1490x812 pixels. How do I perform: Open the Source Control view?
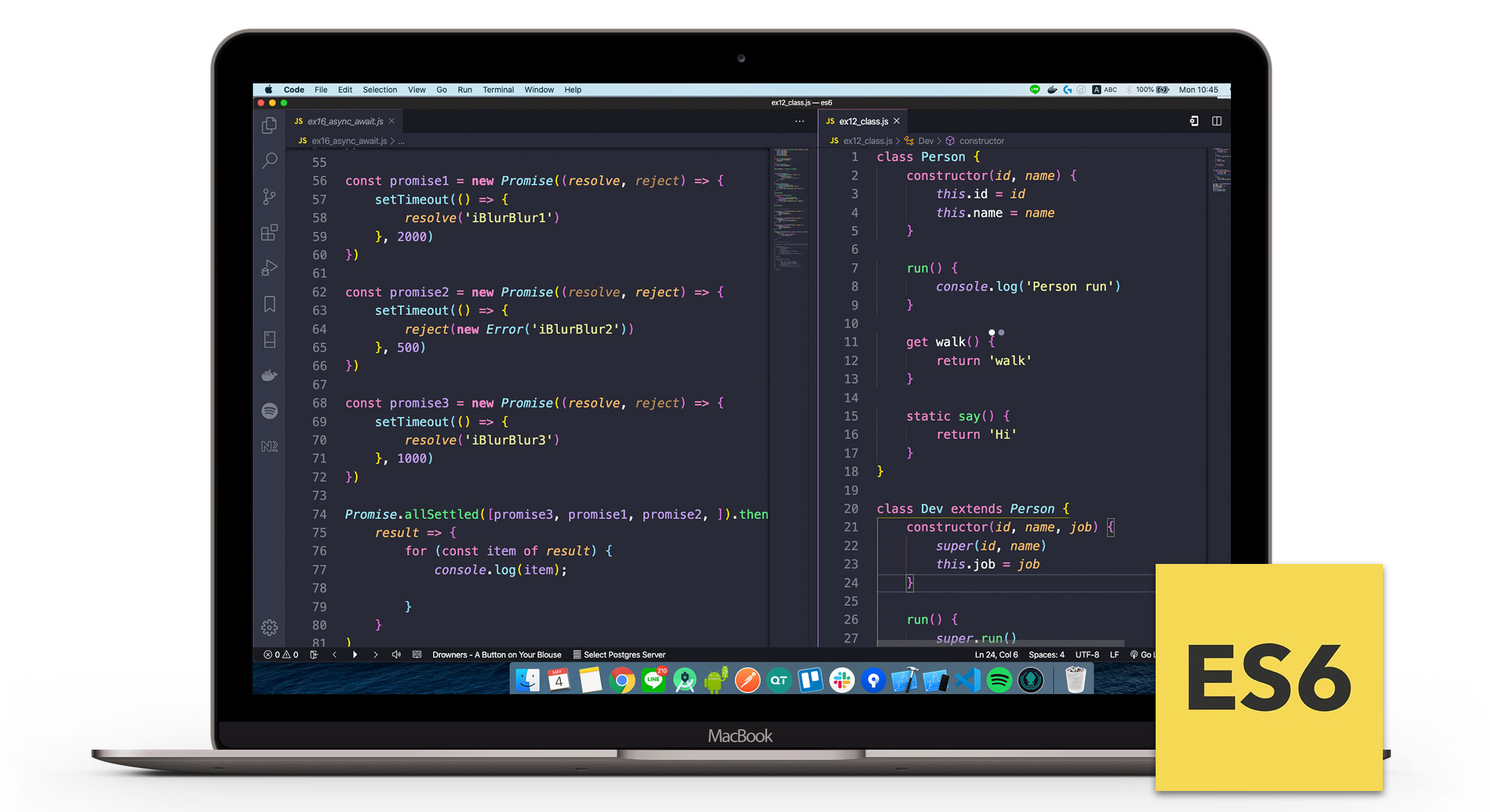coord(269,197)
